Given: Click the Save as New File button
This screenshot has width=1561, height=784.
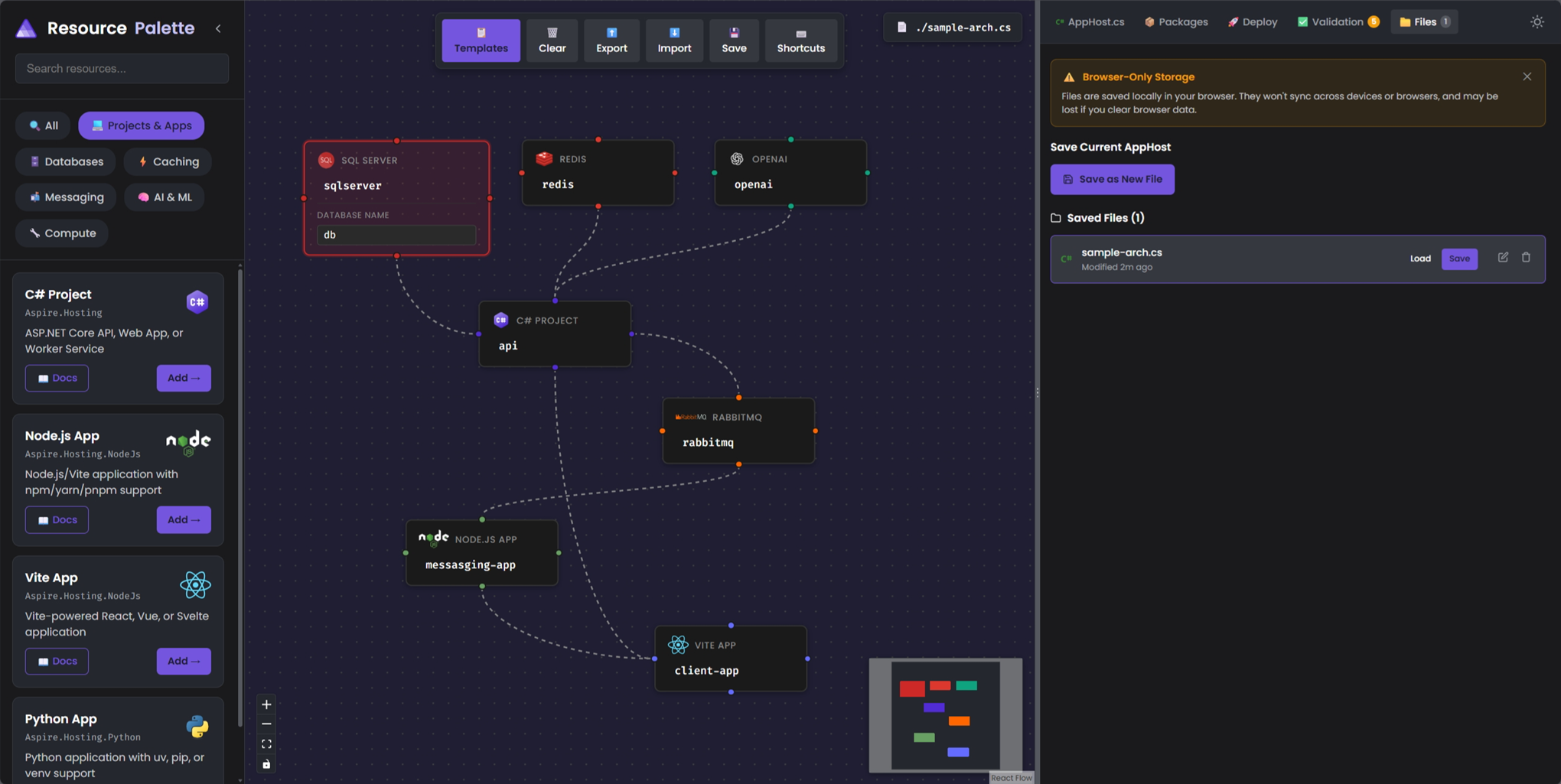Looking at the screenshot, I should [x=1112, y=179].
